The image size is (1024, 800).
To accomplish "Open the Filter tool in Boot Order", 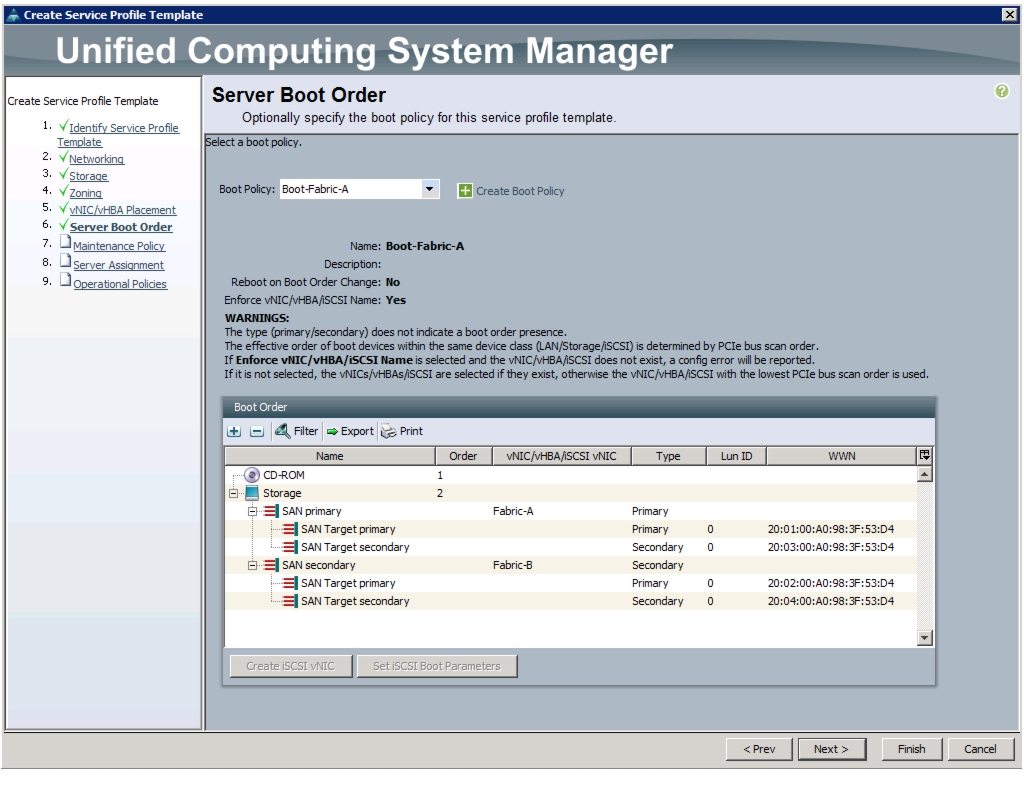I will pos(296,431).
